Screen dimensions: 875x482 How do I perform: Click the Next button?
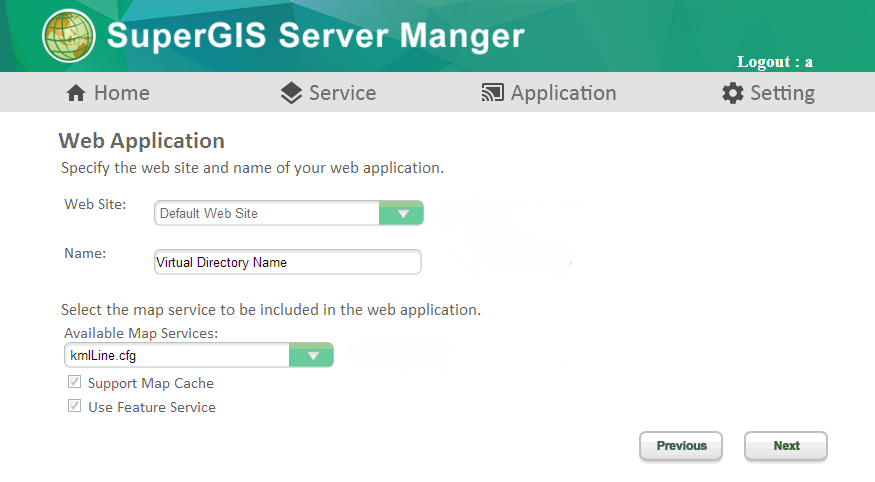click(x=786, y=446)
